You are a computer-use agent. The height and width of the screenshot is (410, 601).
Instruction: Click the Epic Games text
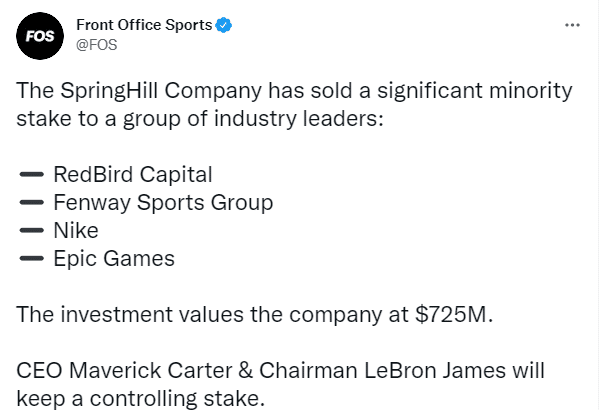(114, 259)
